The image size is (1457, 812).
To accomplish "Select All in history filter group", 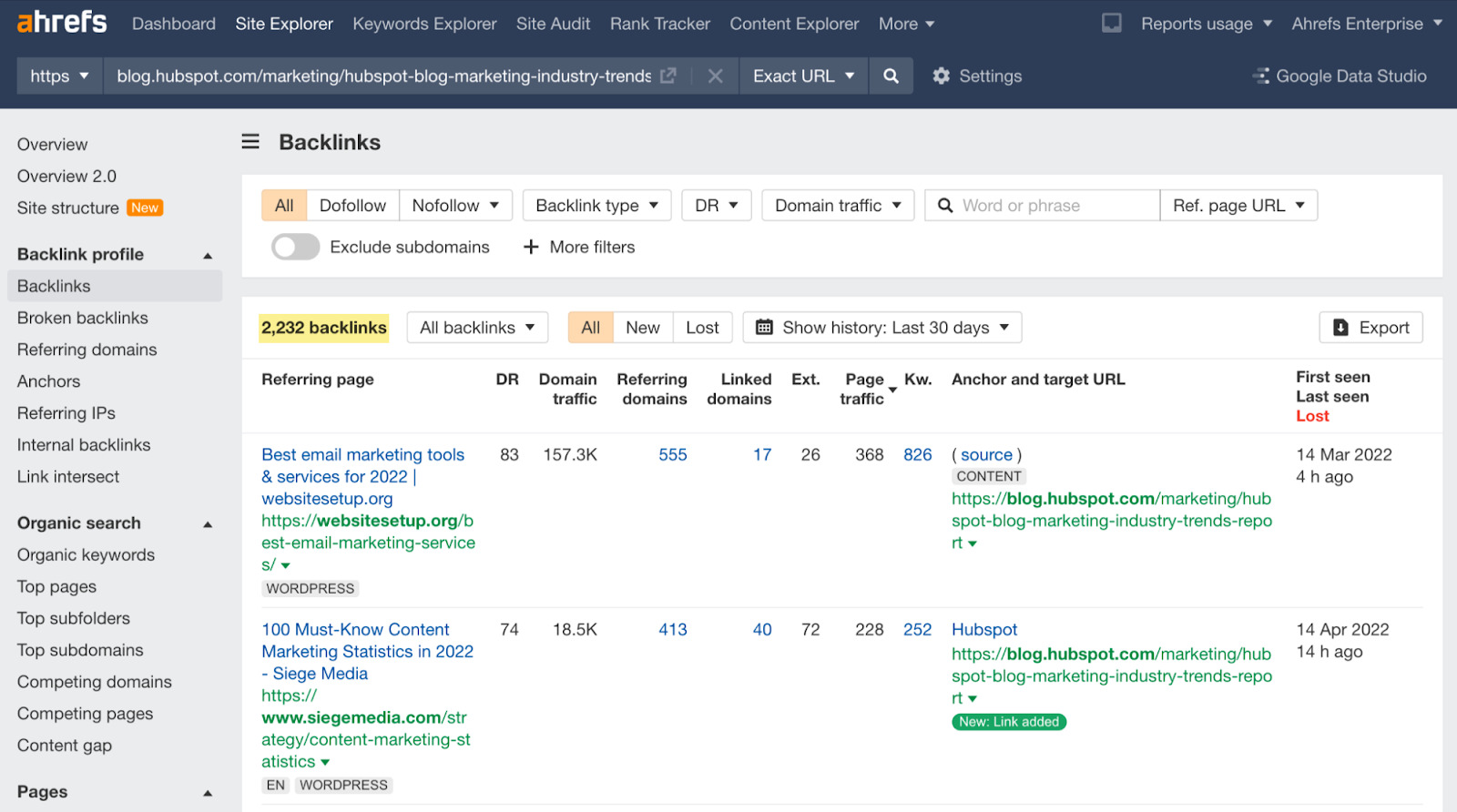I will (591, 328).
